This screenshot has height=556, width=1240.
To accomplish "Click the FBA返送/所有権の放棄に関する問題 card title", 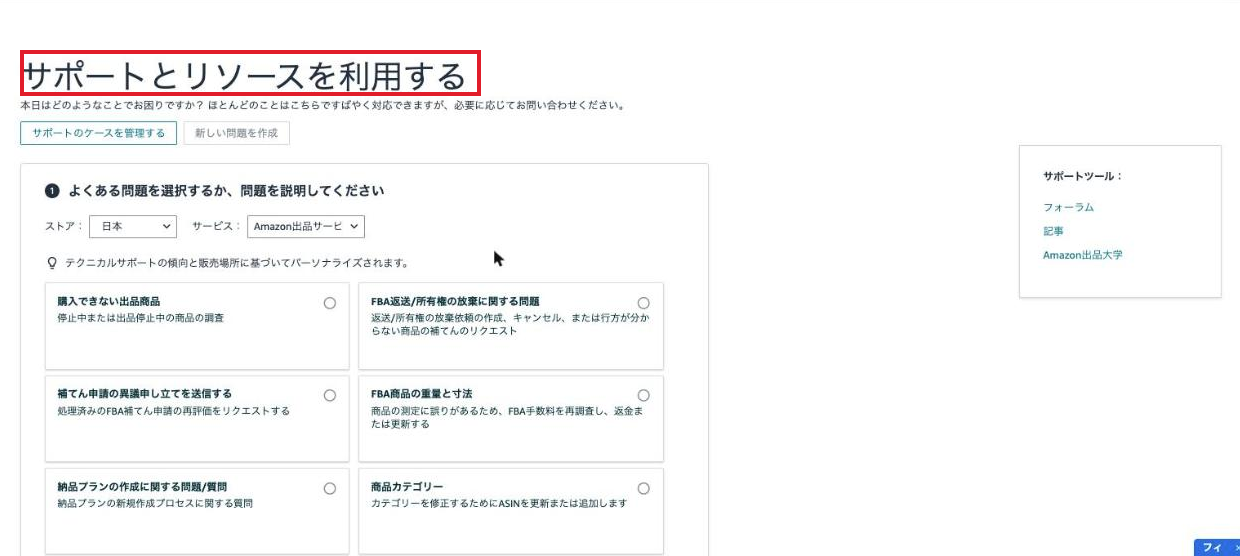I will [x=455, y=301].
